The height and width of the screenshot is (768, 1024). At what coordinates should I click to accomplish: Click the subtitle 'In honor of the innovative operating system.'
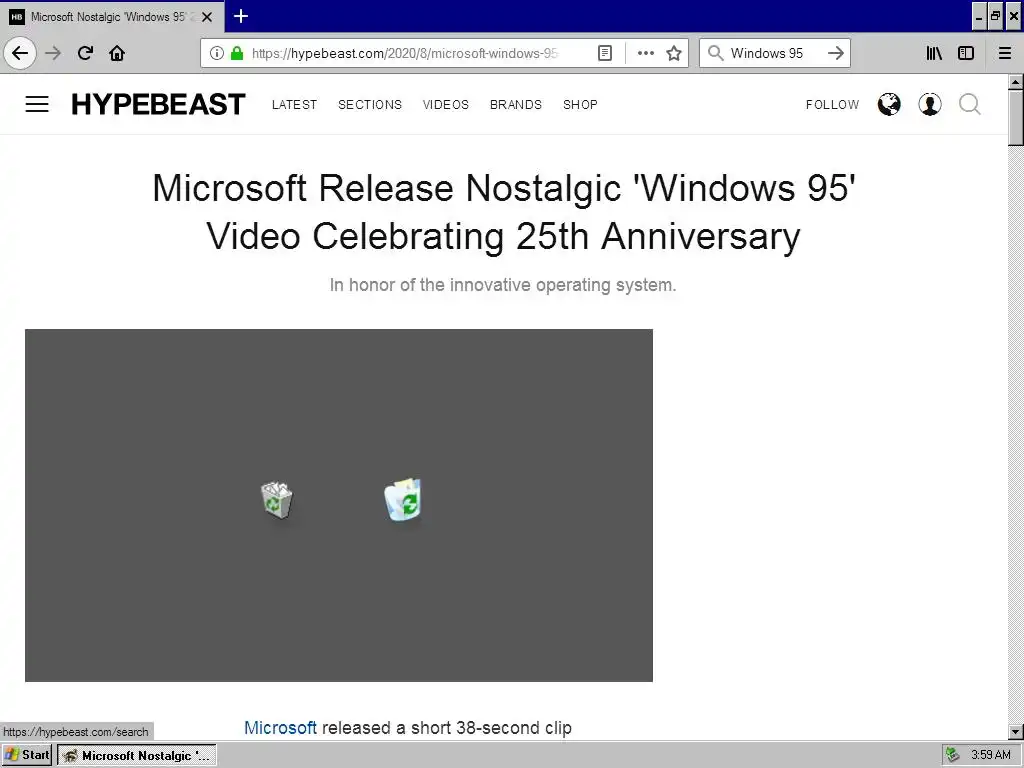click(x=503, y=285)
